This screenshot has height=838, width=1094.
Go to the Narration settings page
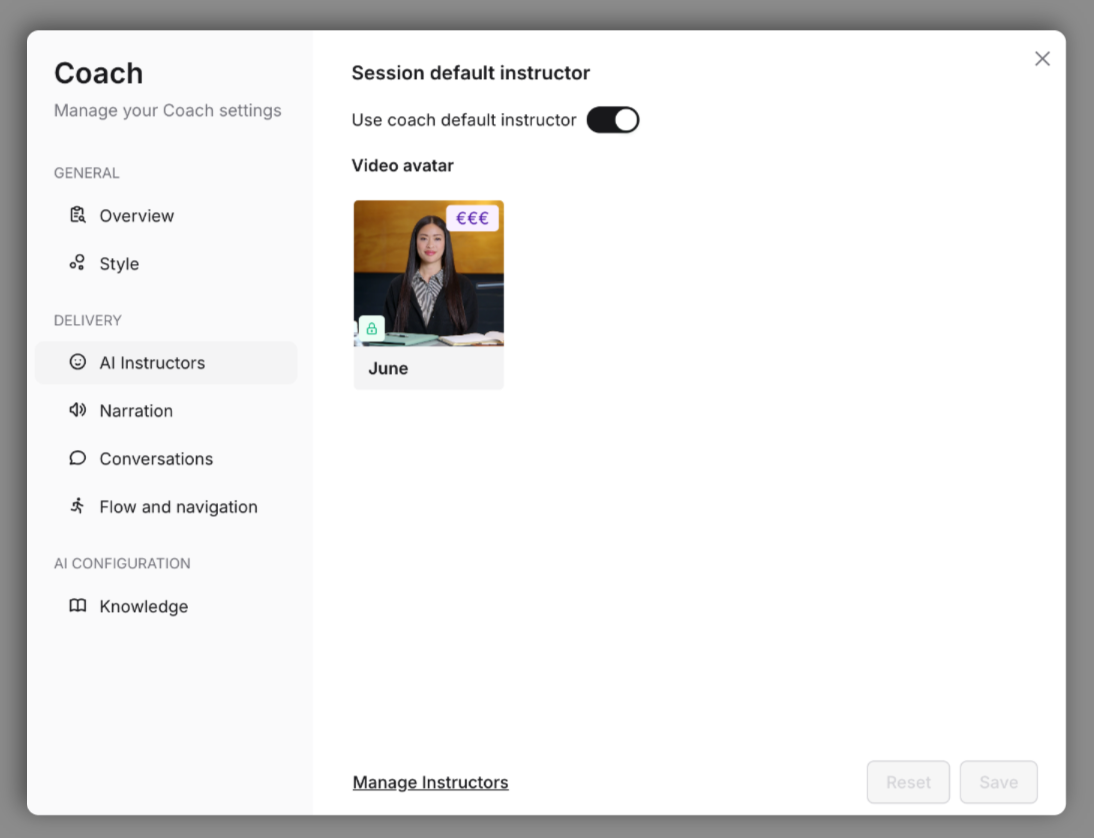136,410
